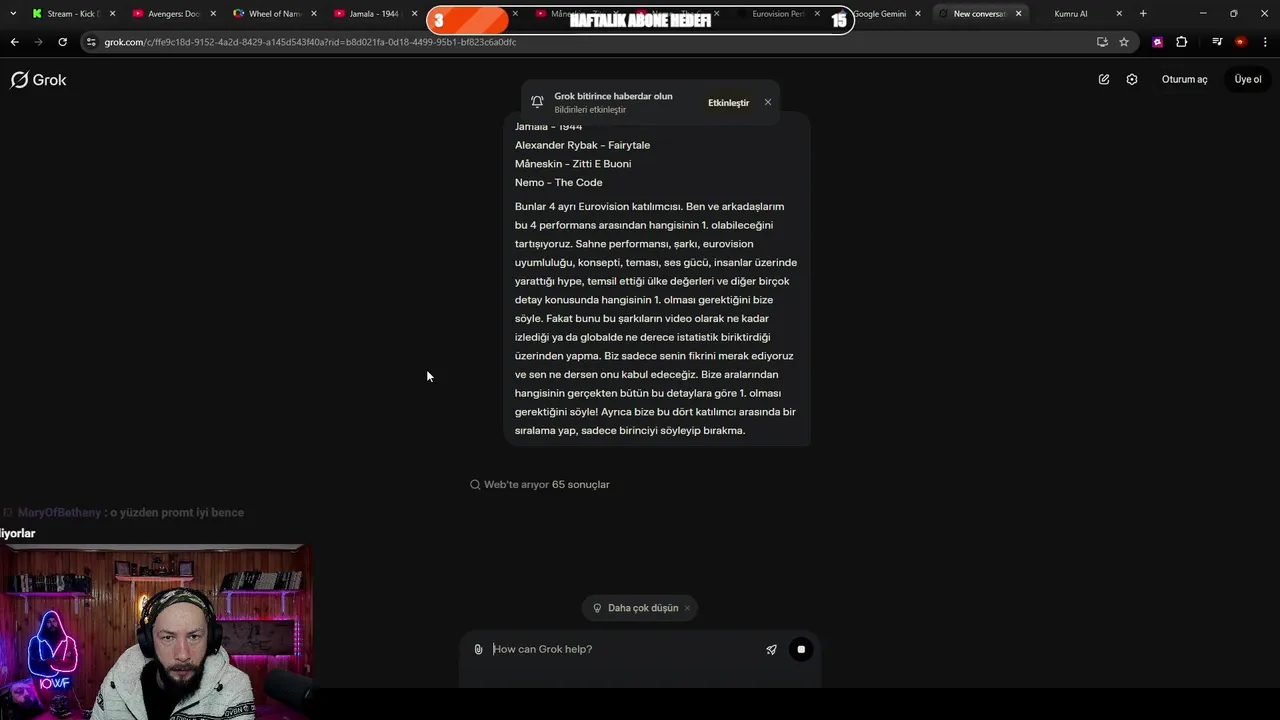Close the Jamala - 1944 tab
This screenshot has height=720, width=1280.
pyautogui.click(x=414, y=14)
